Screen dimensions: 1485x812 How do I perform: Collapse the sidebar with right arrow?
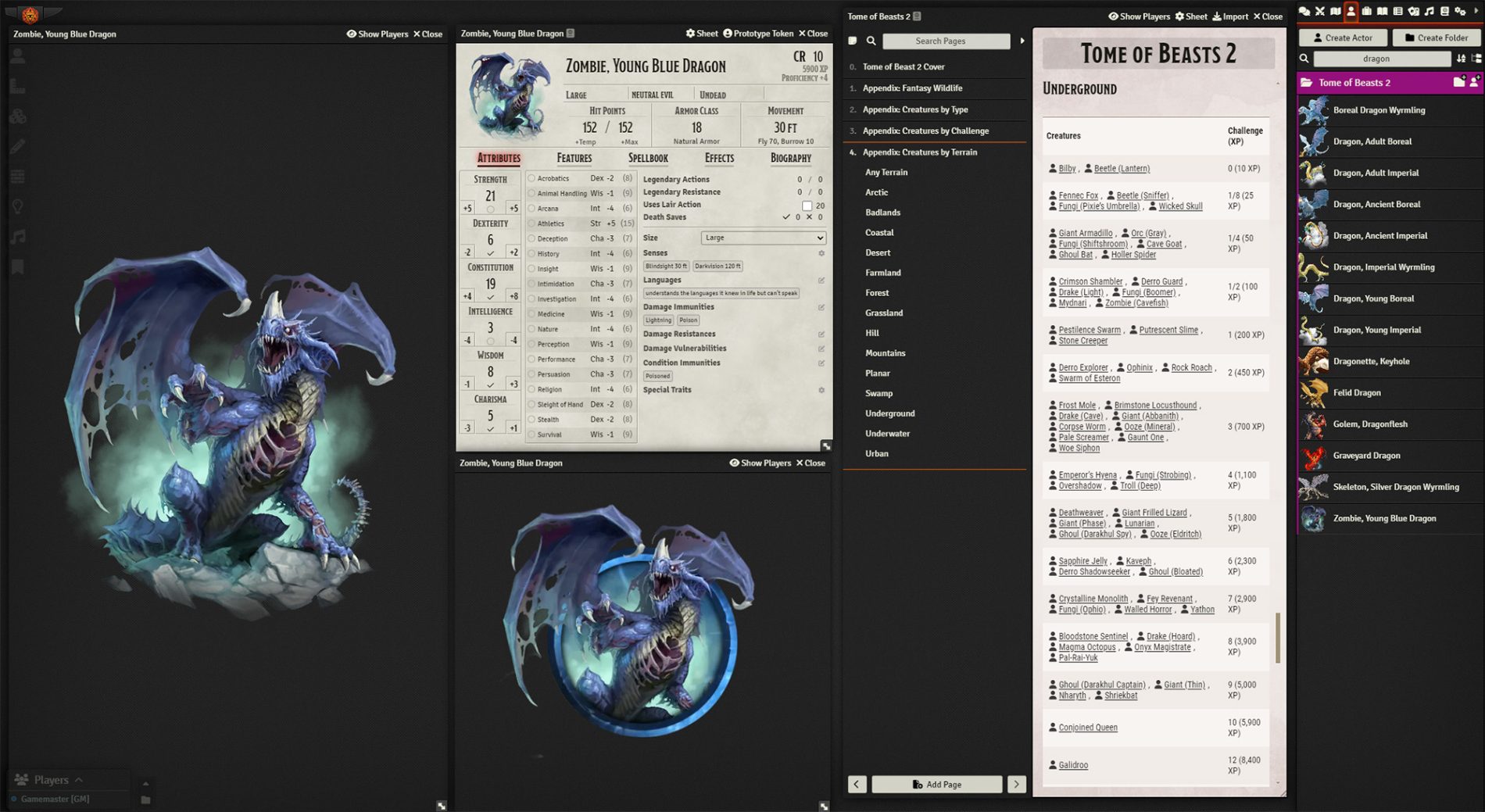[1476, 11]
